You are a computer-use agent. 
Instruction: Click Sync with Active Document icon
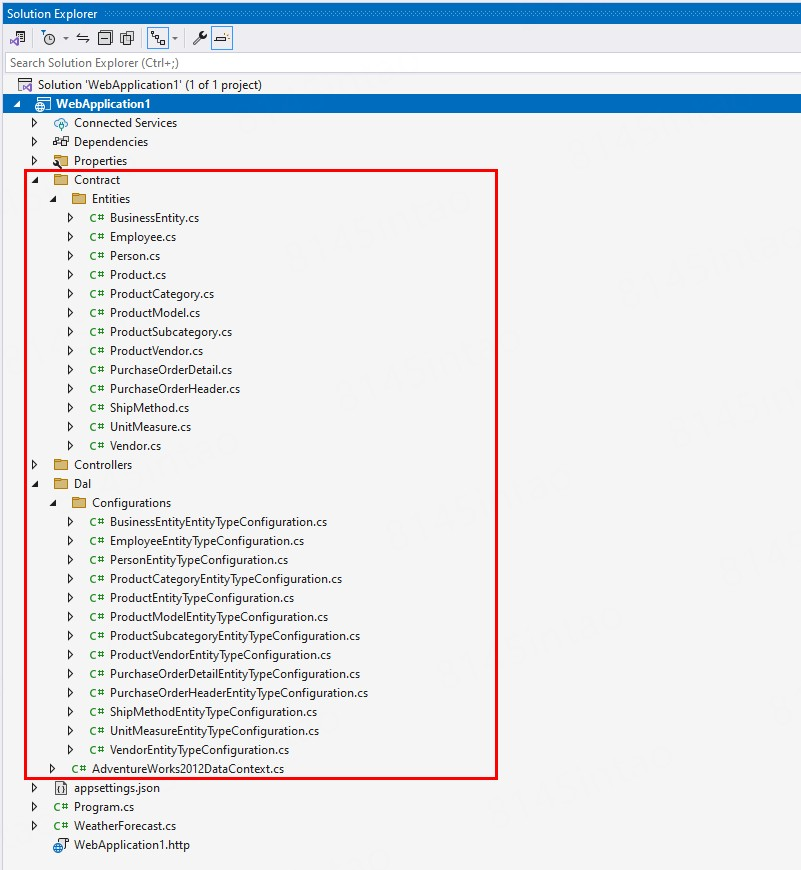[83, 38]
